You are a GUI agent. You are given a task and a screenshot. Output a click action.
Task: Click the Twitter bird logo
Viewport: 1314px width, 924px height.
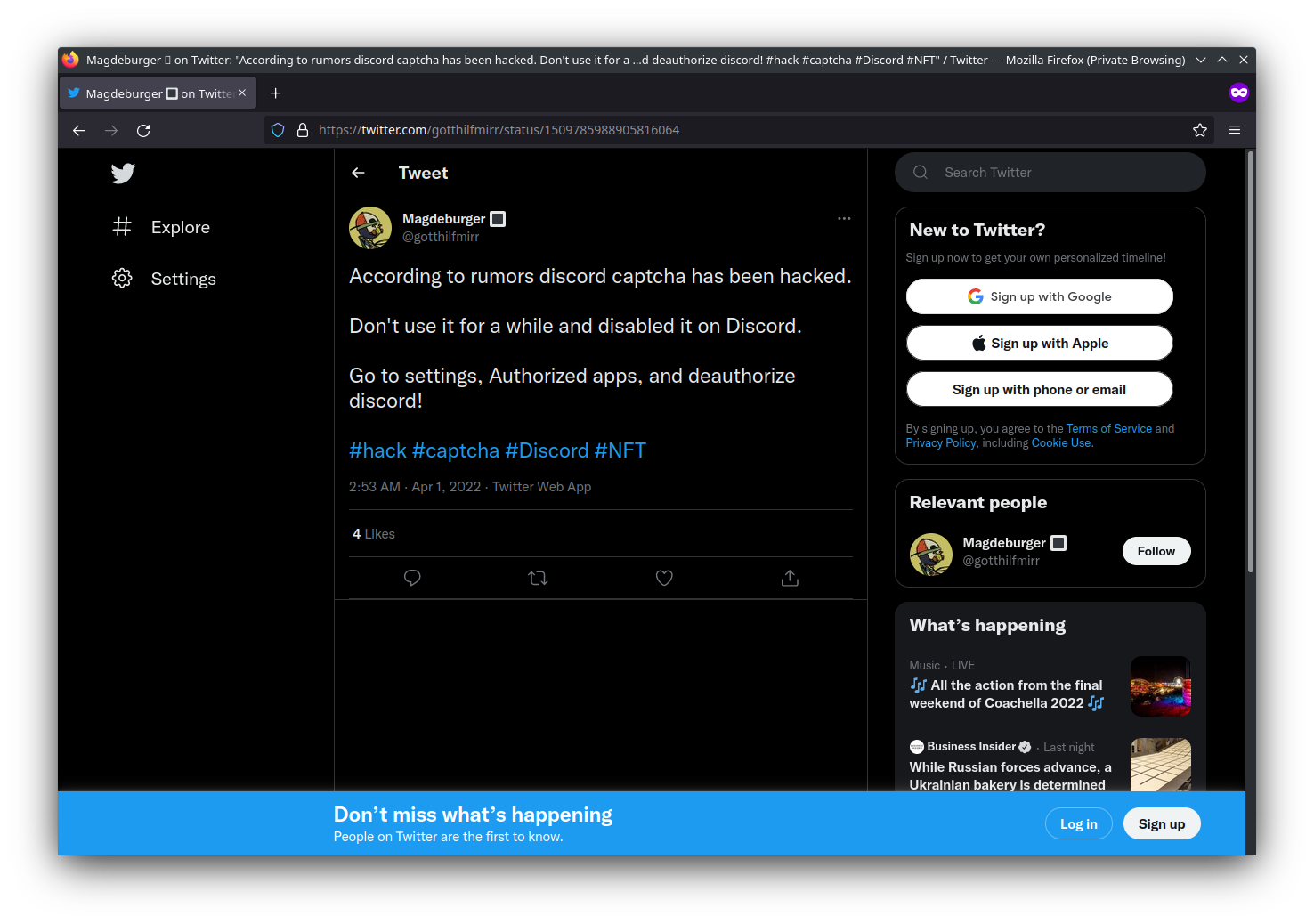123,174
